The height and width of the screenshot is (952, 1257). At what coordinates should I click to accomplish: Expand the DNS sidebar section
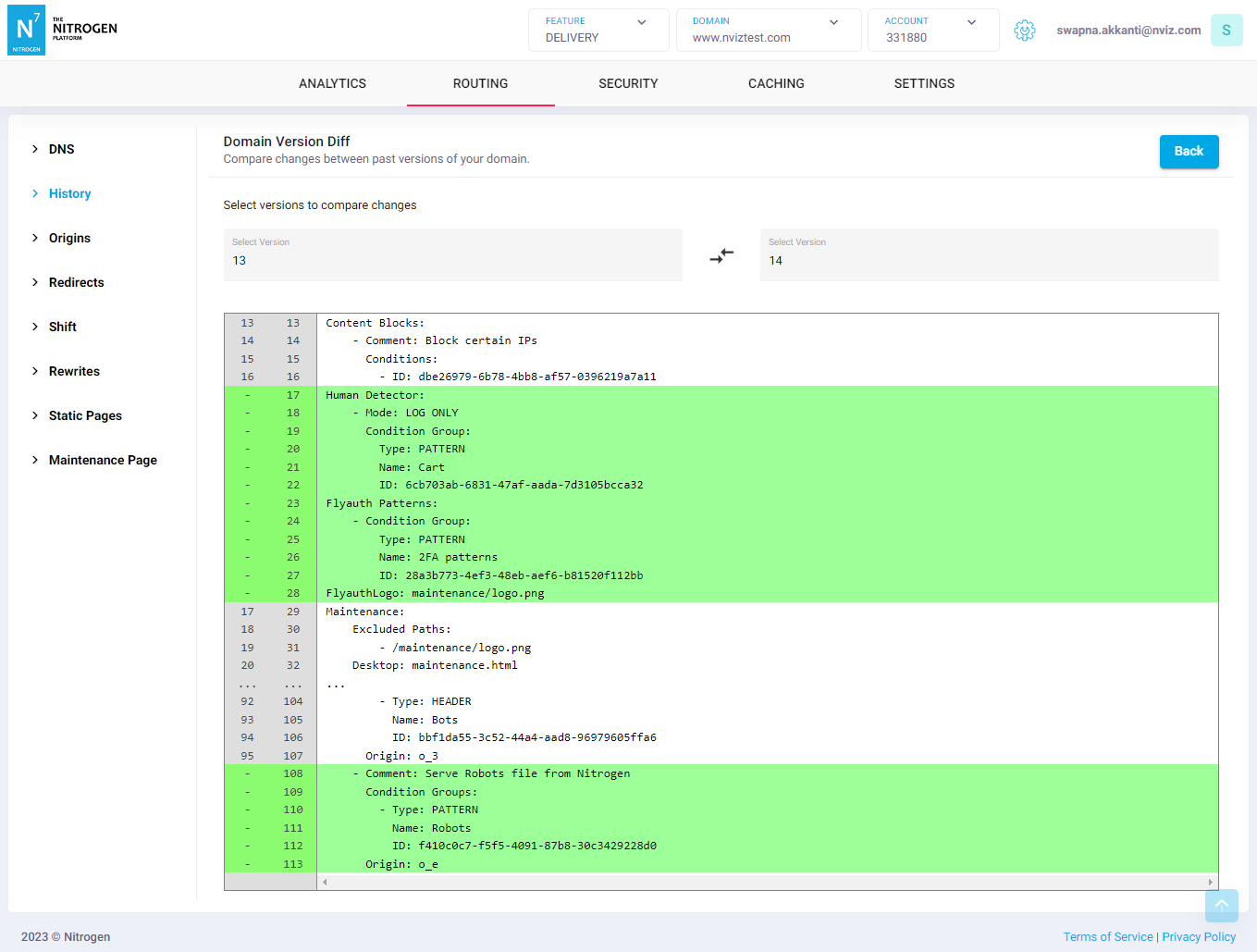click(61, 149)
